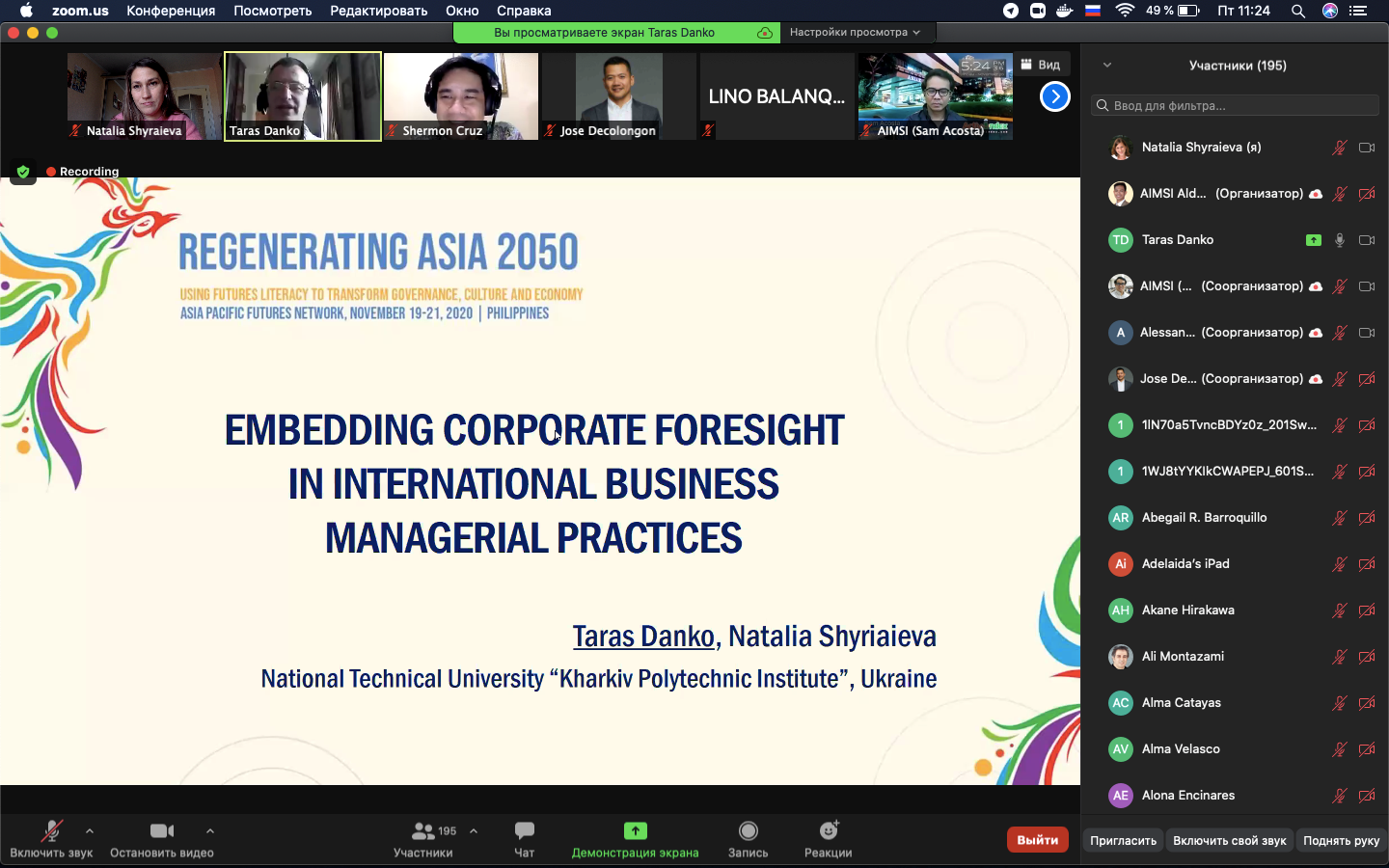Open Wi-Fi status menu icon

click(x=1125, y=11)
